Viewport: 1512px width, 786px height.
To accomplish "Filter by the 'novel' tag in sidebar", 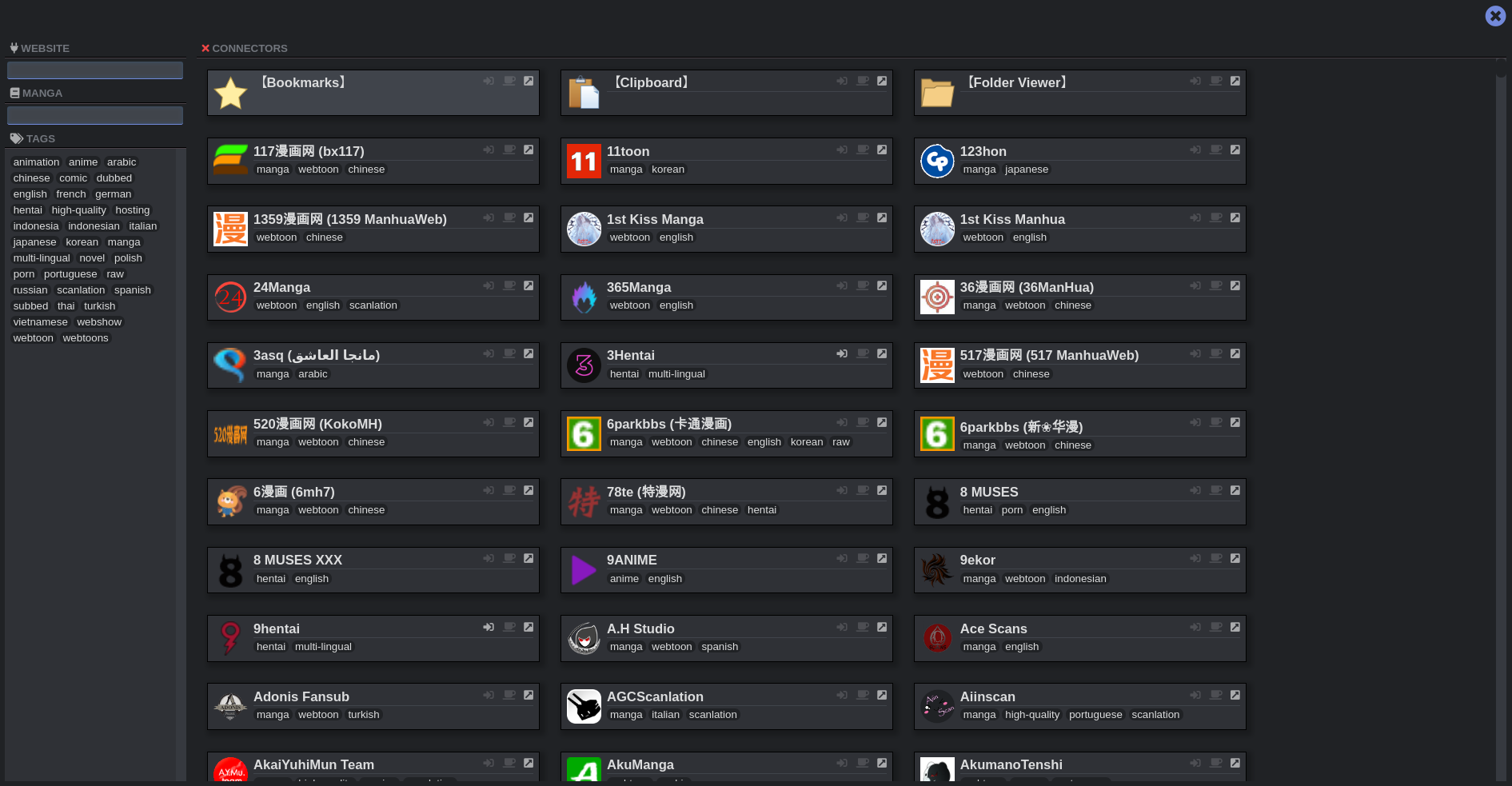I will (92, 258).
